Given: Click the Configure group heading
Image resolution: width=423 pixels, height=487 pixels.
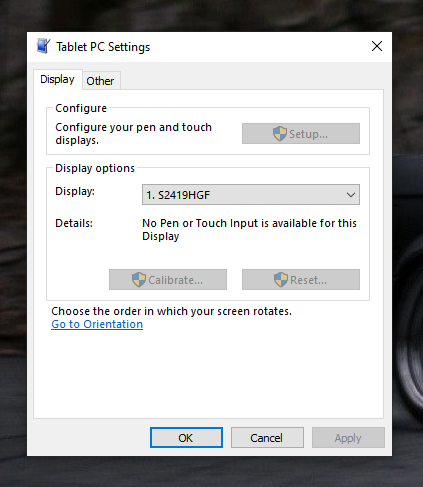Looking at the screenshot, I should coord(81,108).
